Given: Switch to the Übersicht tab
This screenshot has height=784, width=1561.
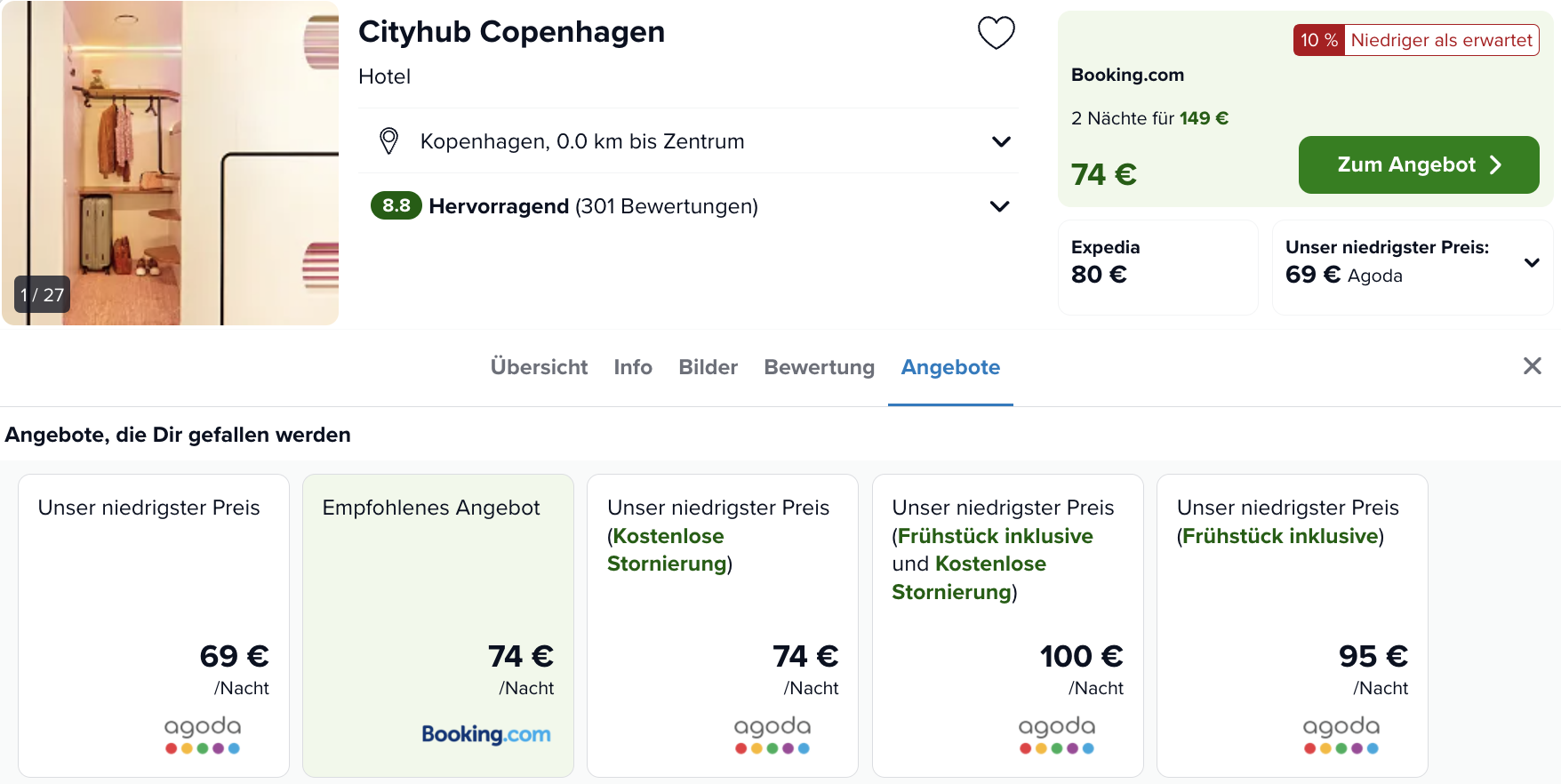Looking at the screenshot, I should coord(539,367).
